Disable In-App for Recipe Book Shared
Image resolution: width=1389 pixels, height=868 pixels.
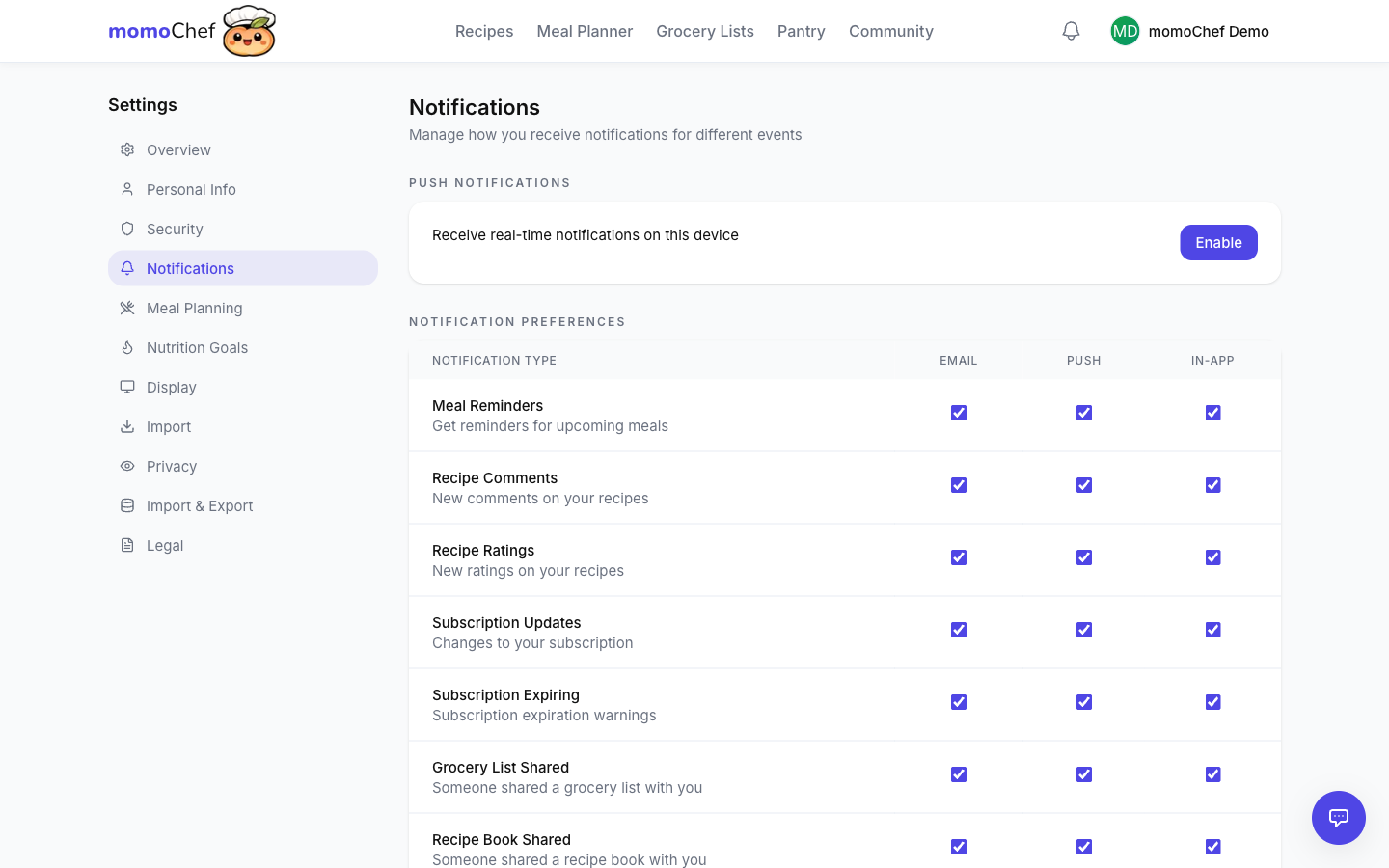[1213, 847]
